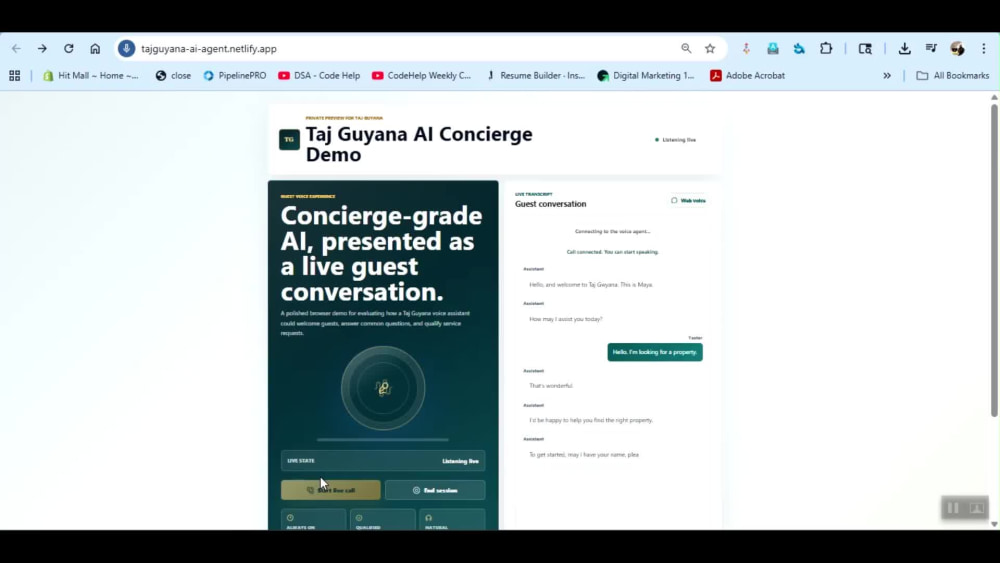1000x563 pixels.
Task: Open the CodeHelp Weekly bookmark
Action: 422,75
